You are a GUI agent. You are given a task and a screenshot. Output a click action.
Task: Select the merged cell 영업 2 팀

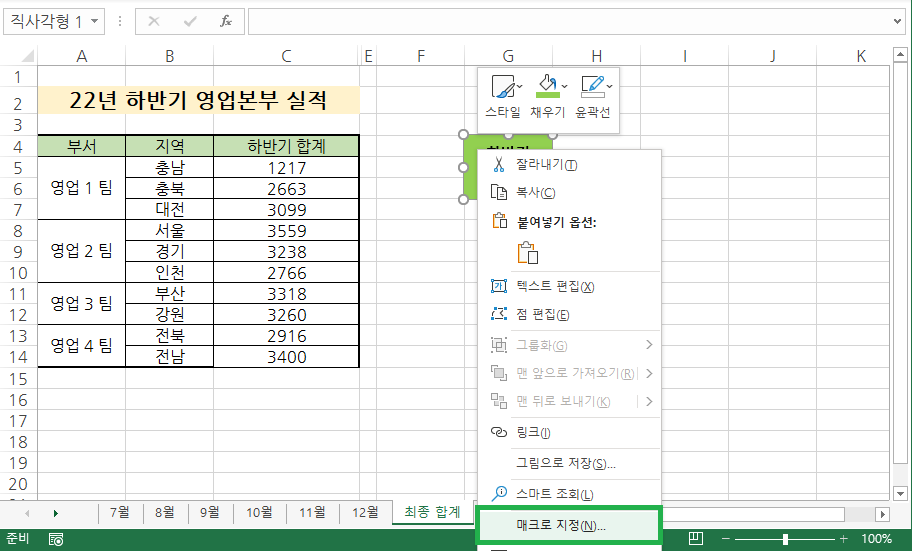point(81,251)
